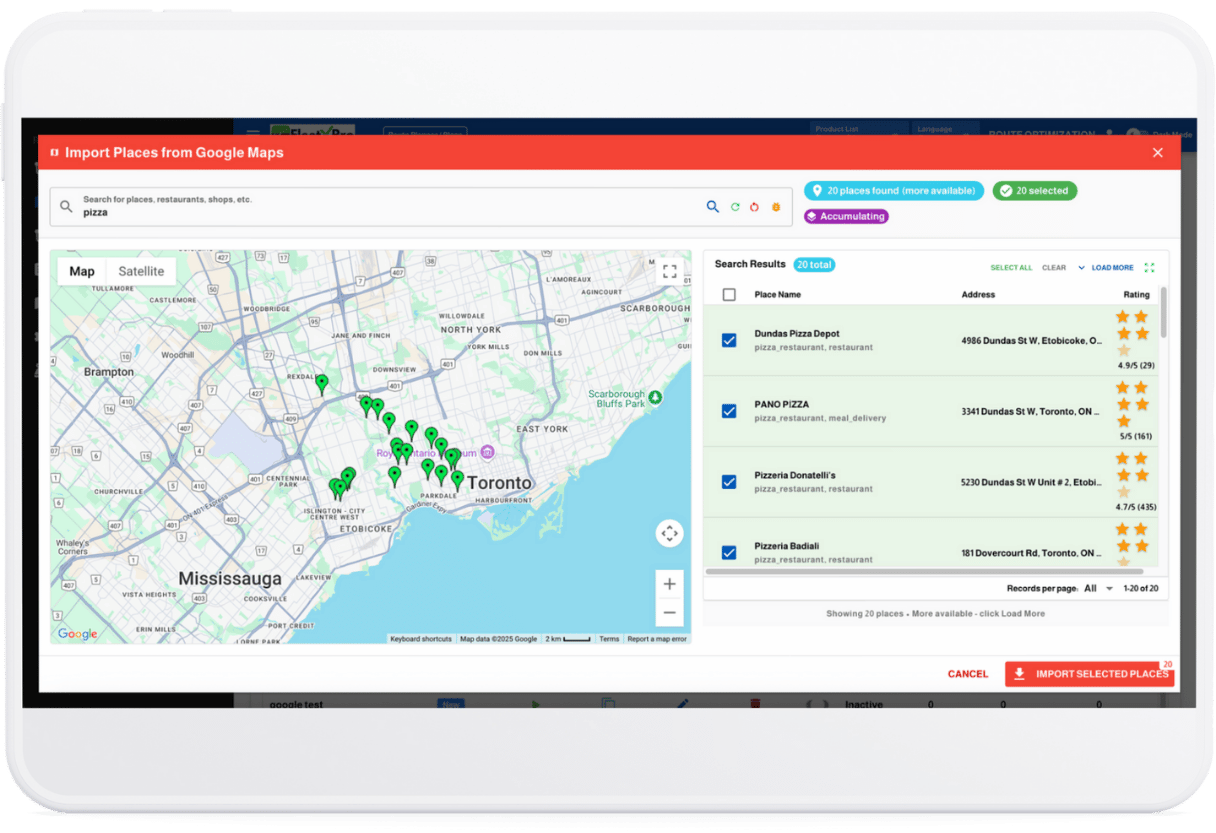This screenshot has width=1216, height=833.
Task: Zoom in on the map
Action: point(670,584)
